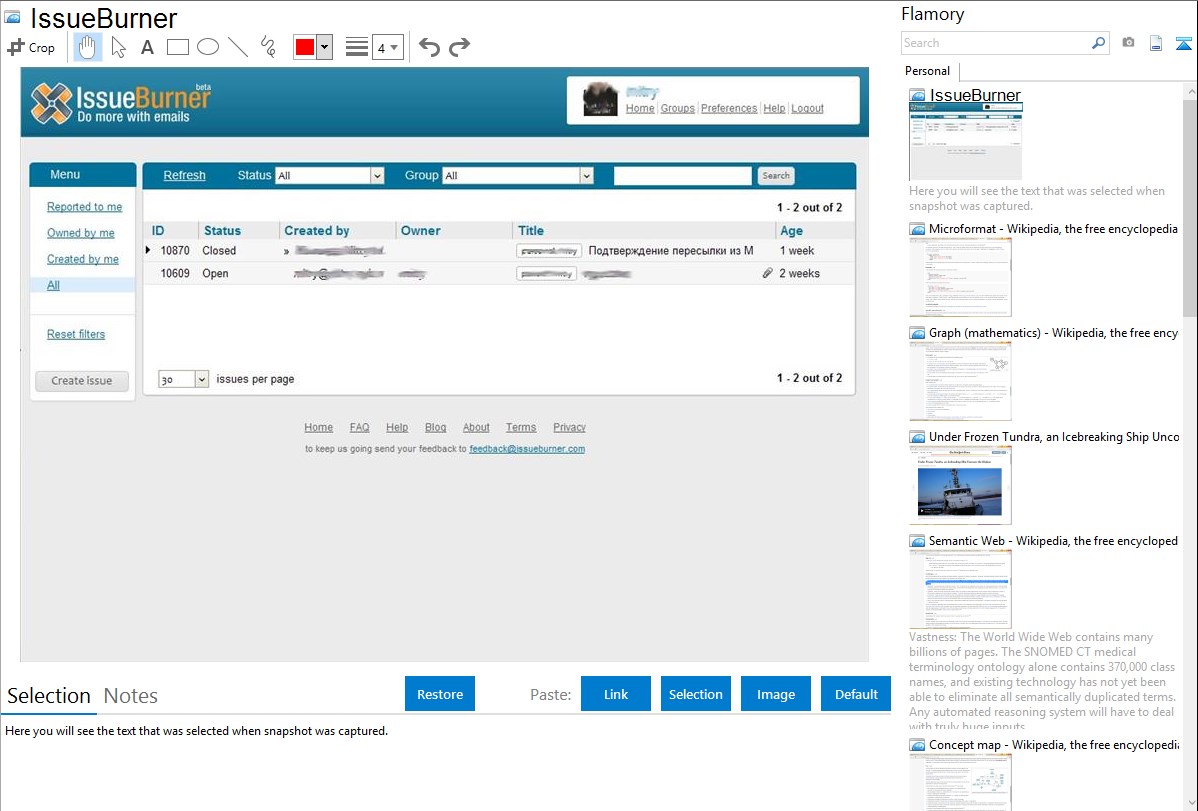This screenshot has width=1198, height=811.
Task: Open the Home link in header
Action: click(639, 109)
